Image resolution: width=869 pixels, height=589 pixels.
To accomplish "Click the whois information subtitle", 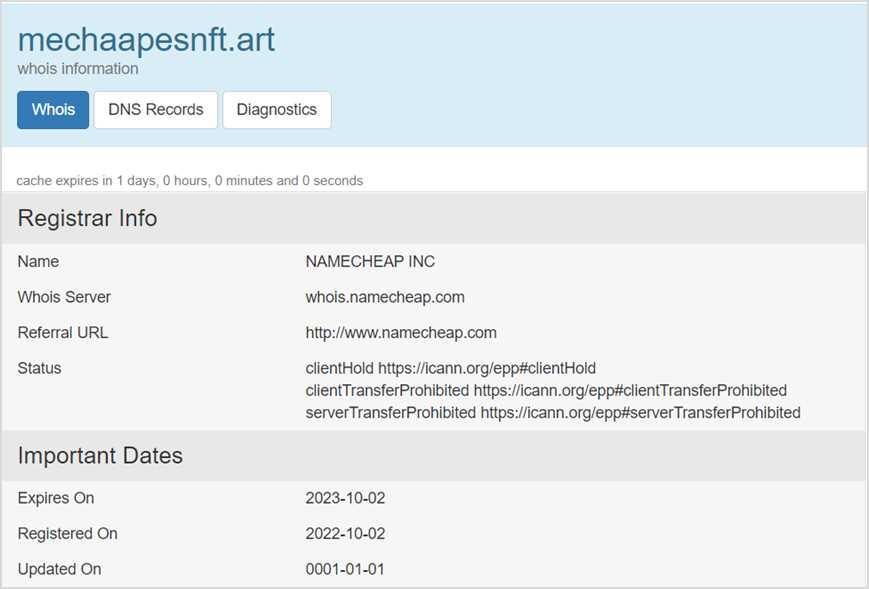I will [x=78, y=69].
